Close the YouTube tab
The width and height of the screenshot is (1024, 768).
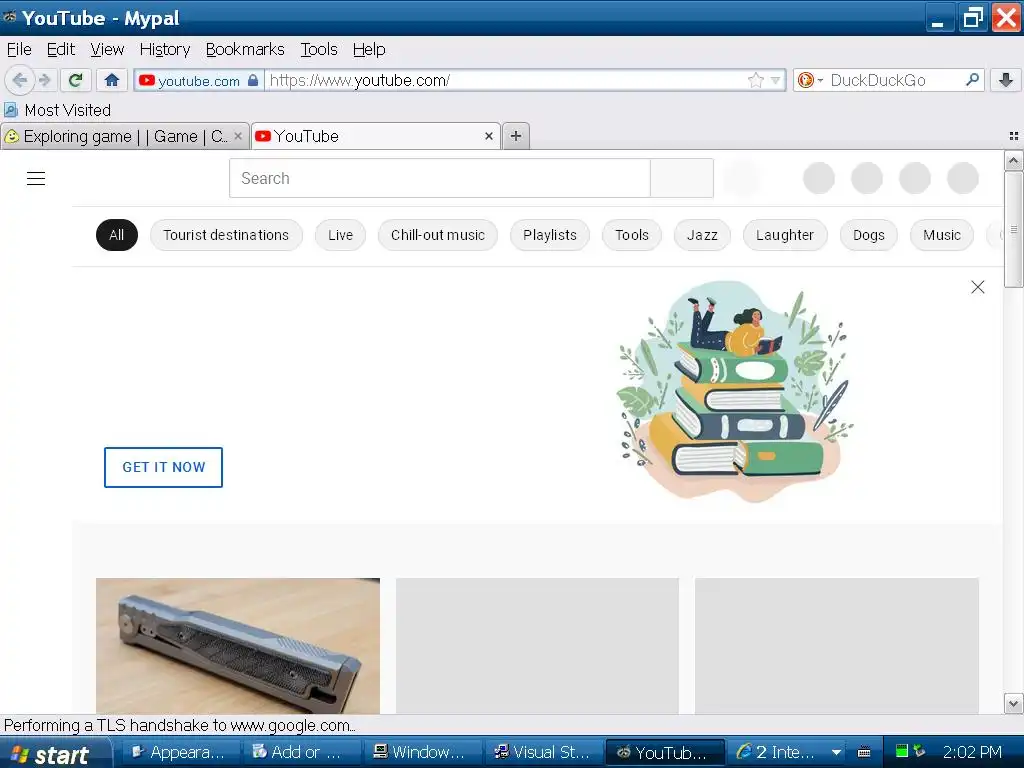[488, 136]
